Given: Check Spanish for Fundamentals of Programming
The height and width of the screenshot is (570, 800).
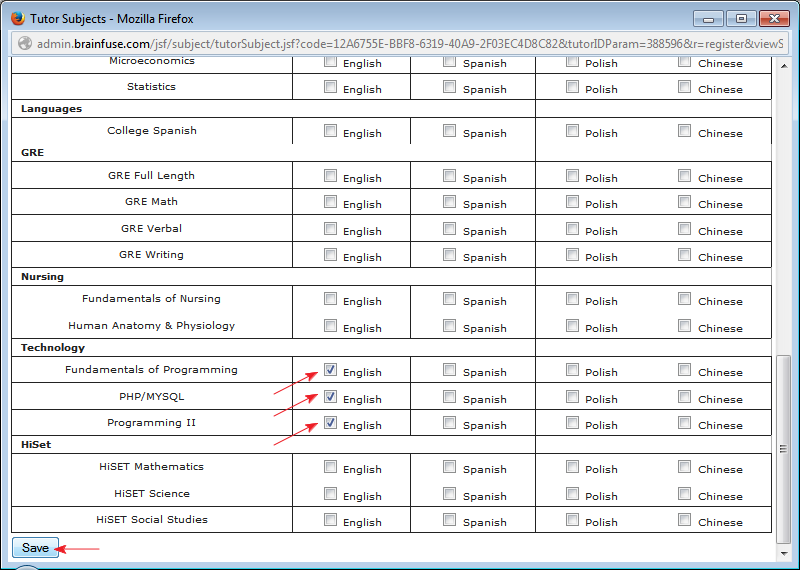Looking at the screenshot, I should (x=449, y=369).
